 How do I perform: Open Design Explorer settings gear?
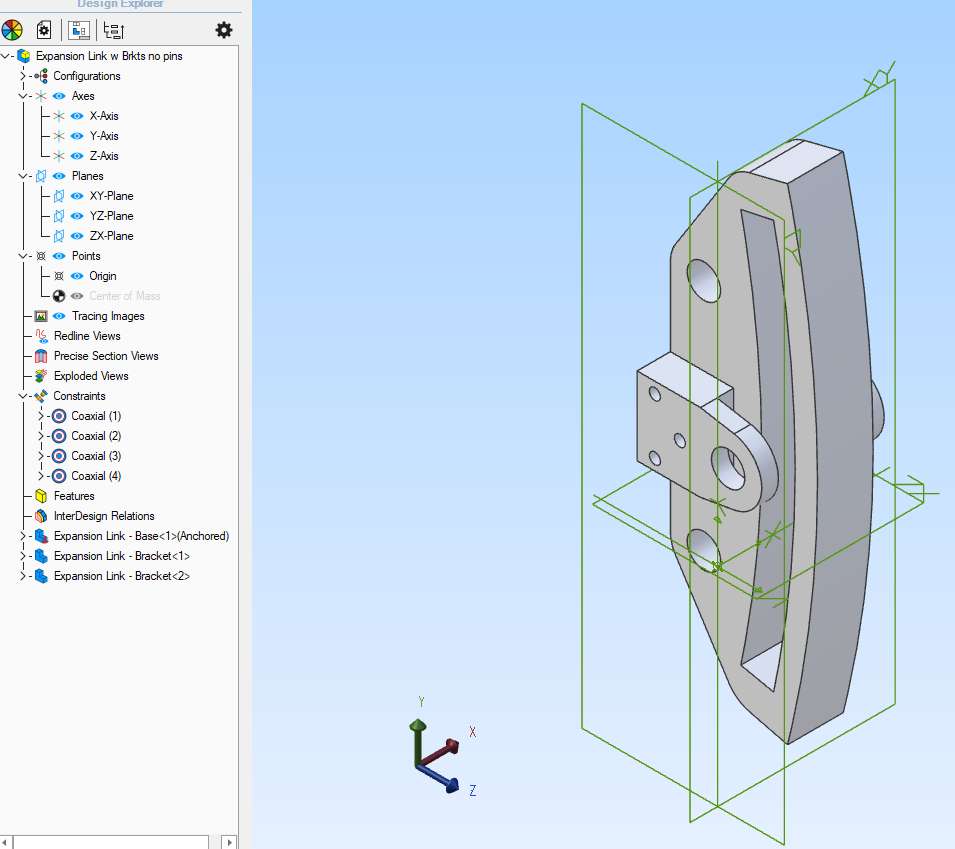[x=224, y=30]
